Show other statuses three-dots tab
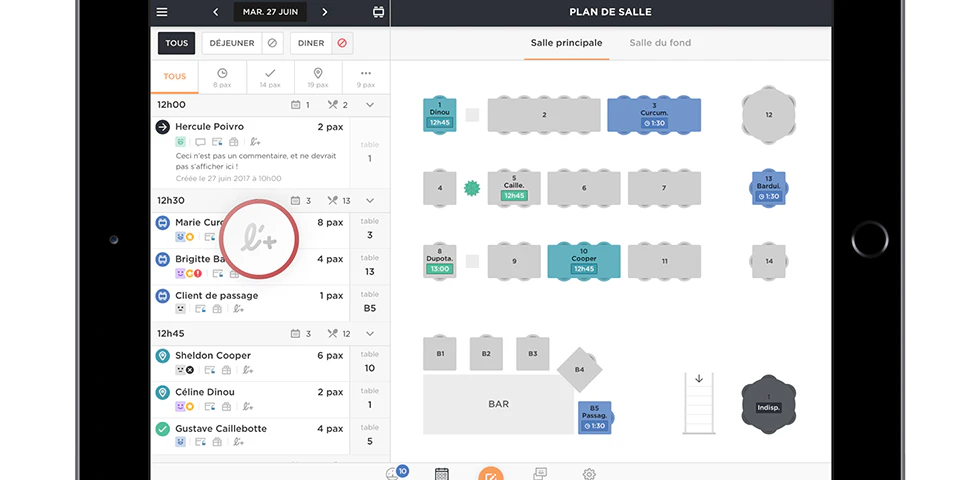 366,78
